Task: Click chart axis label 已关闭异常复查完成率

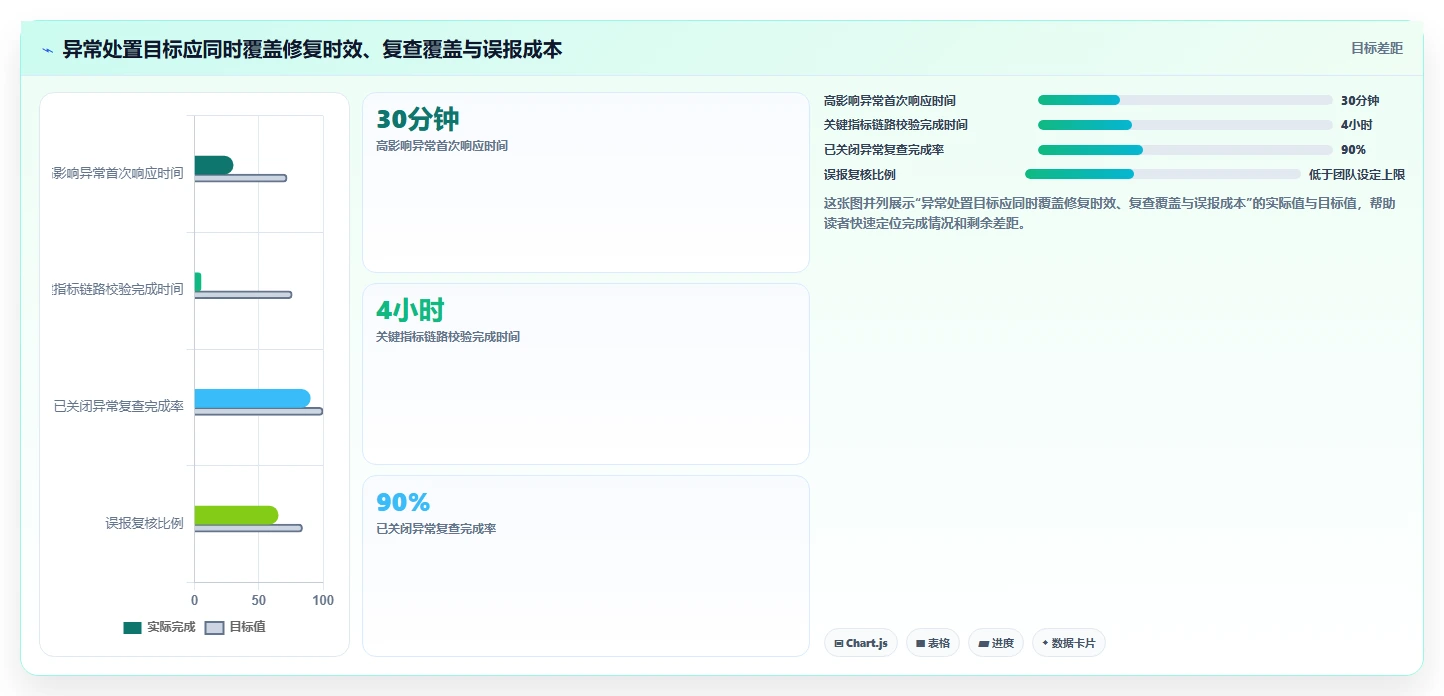Action: 119,406
